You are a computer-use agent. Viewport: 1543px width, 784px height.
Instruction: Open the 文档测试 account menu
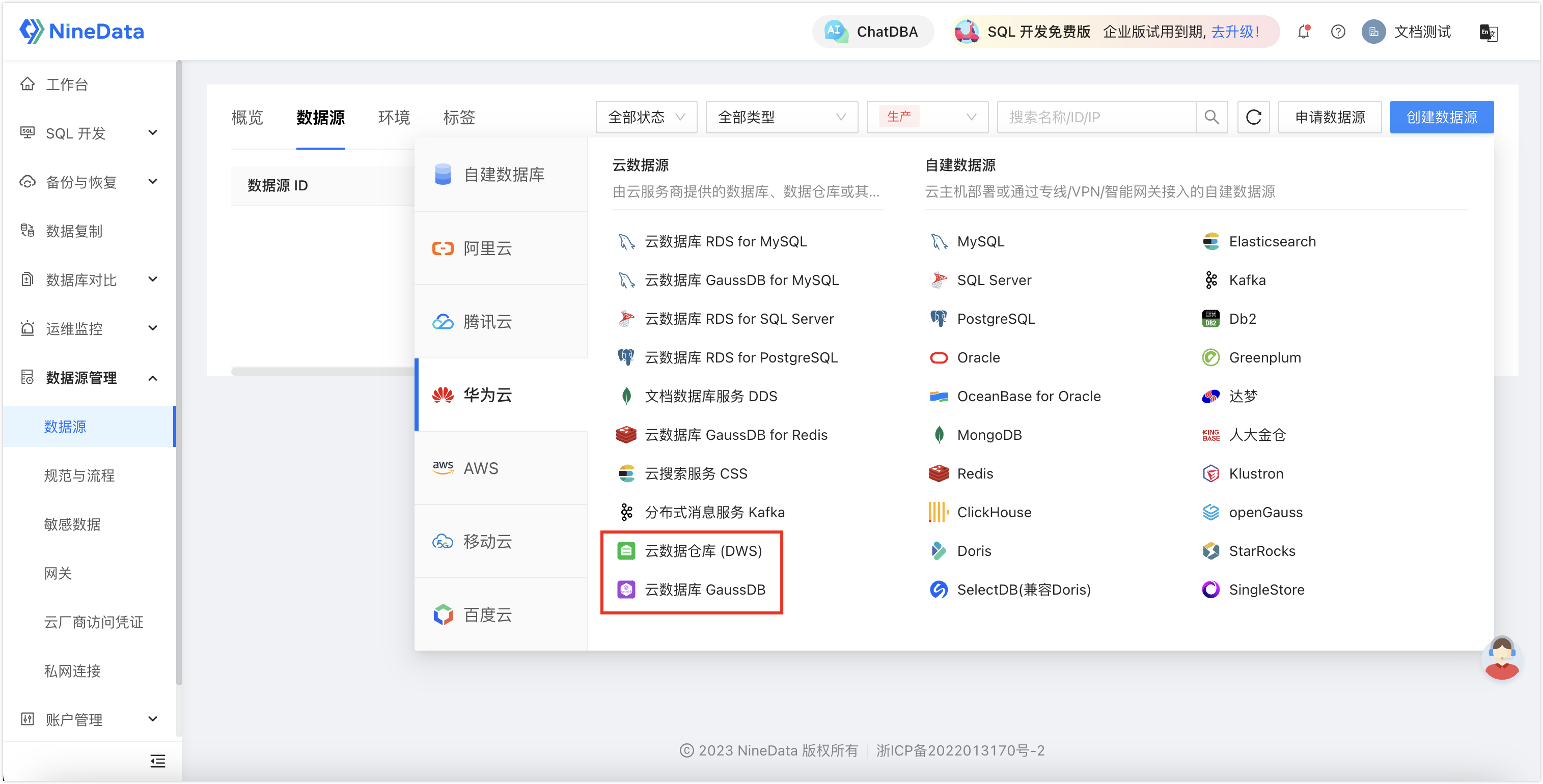tap(1407, 32)
